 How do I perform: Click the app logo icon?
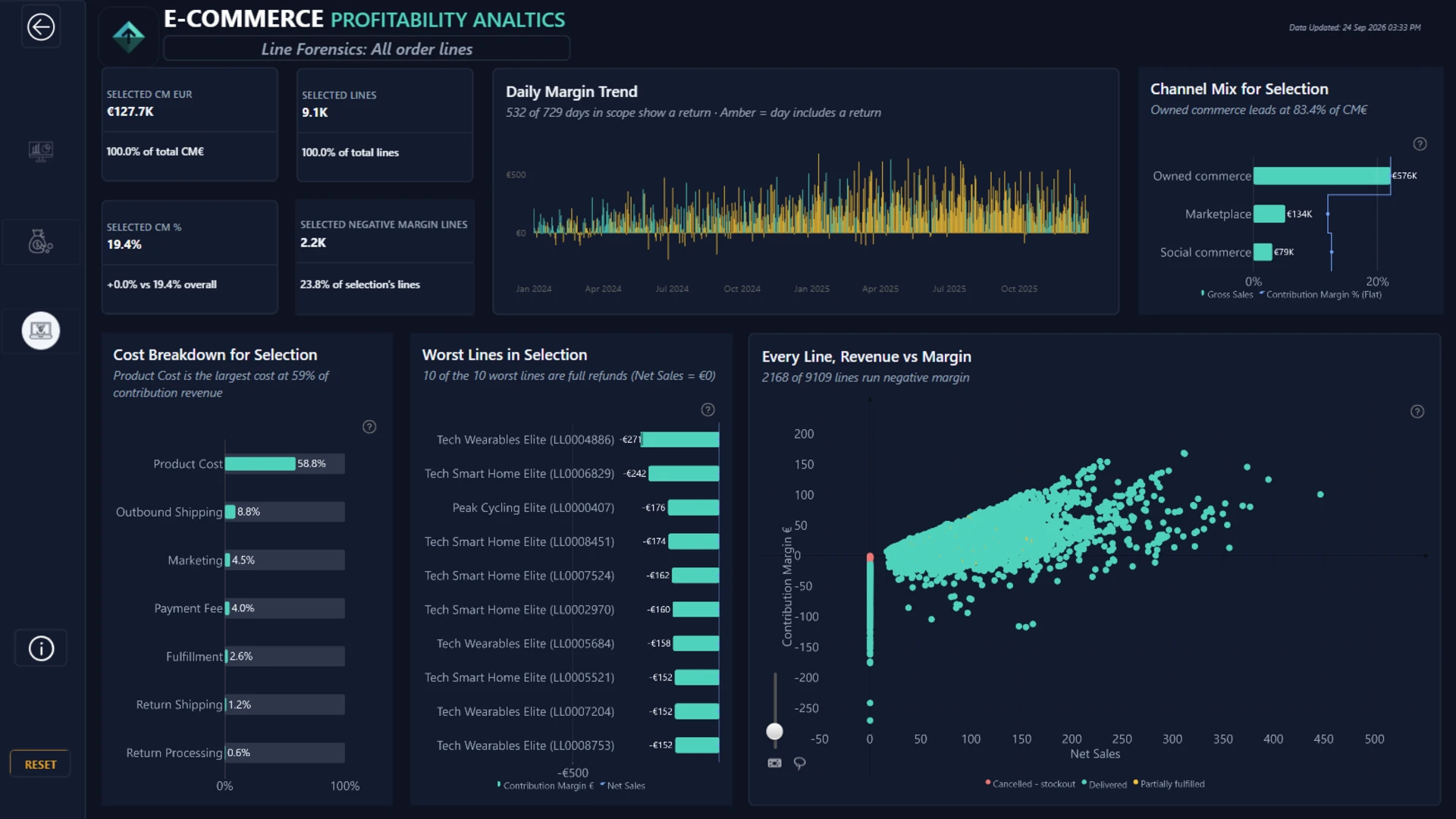[x=128, y=36]
